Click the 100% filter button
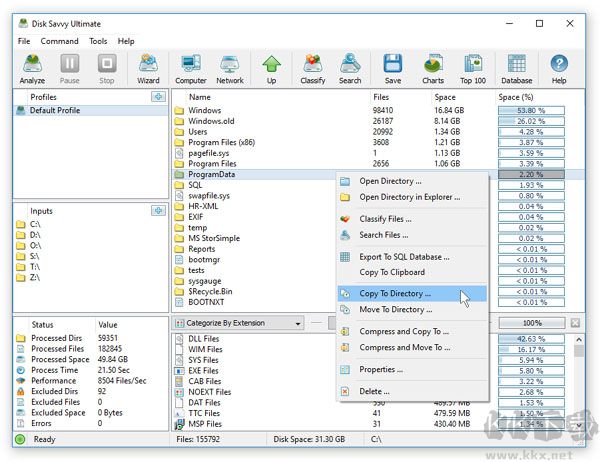This screenshot has width=600, height=462. coord(532,323)
